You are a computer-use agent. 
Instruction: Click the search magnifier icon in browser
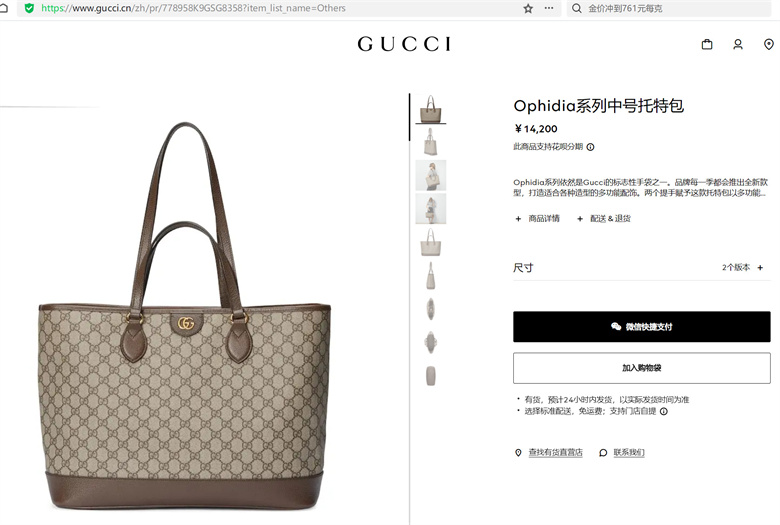tap(576, 8)
